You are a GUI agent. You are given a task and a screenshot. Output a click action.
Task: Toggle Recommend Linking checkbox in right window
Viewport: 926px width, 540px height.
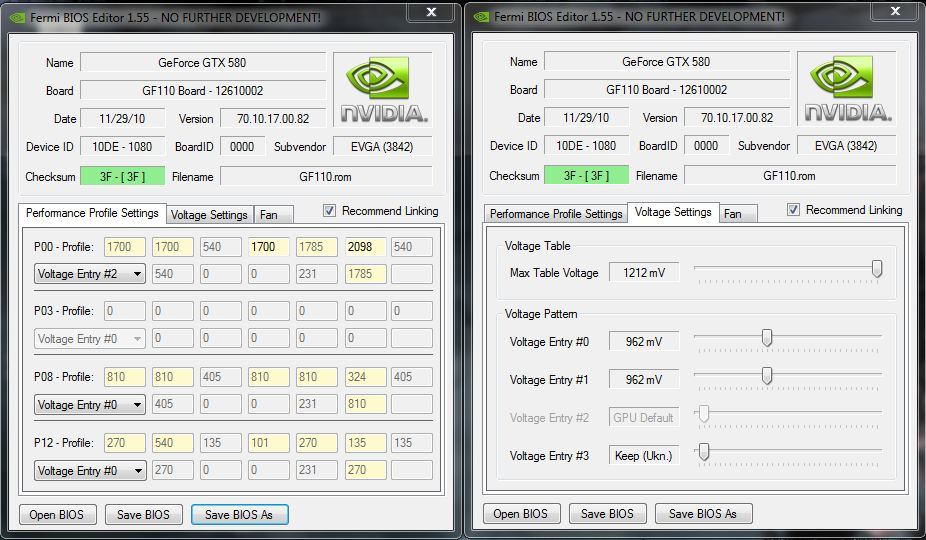point(793,210)
